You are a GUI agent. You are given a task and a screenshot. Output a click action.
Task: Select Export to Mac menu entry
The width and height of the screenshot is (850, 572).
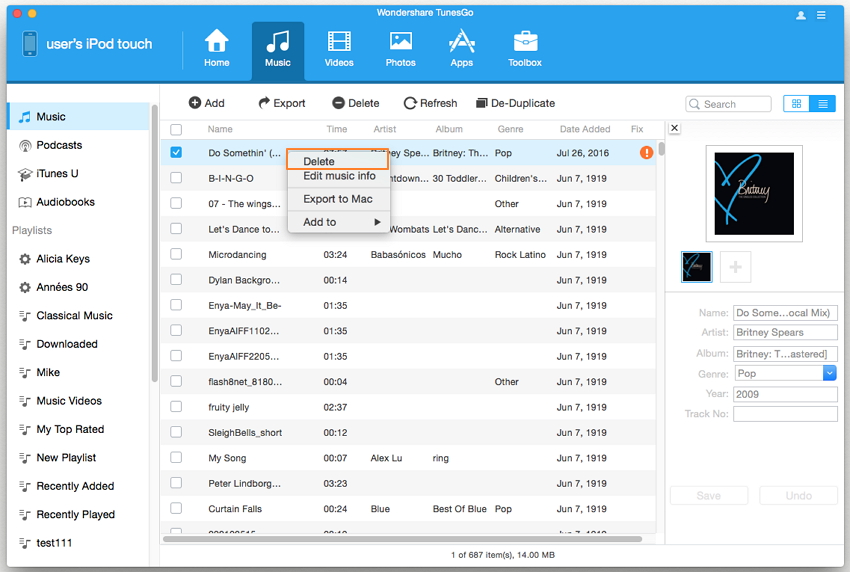coord(337,199)
